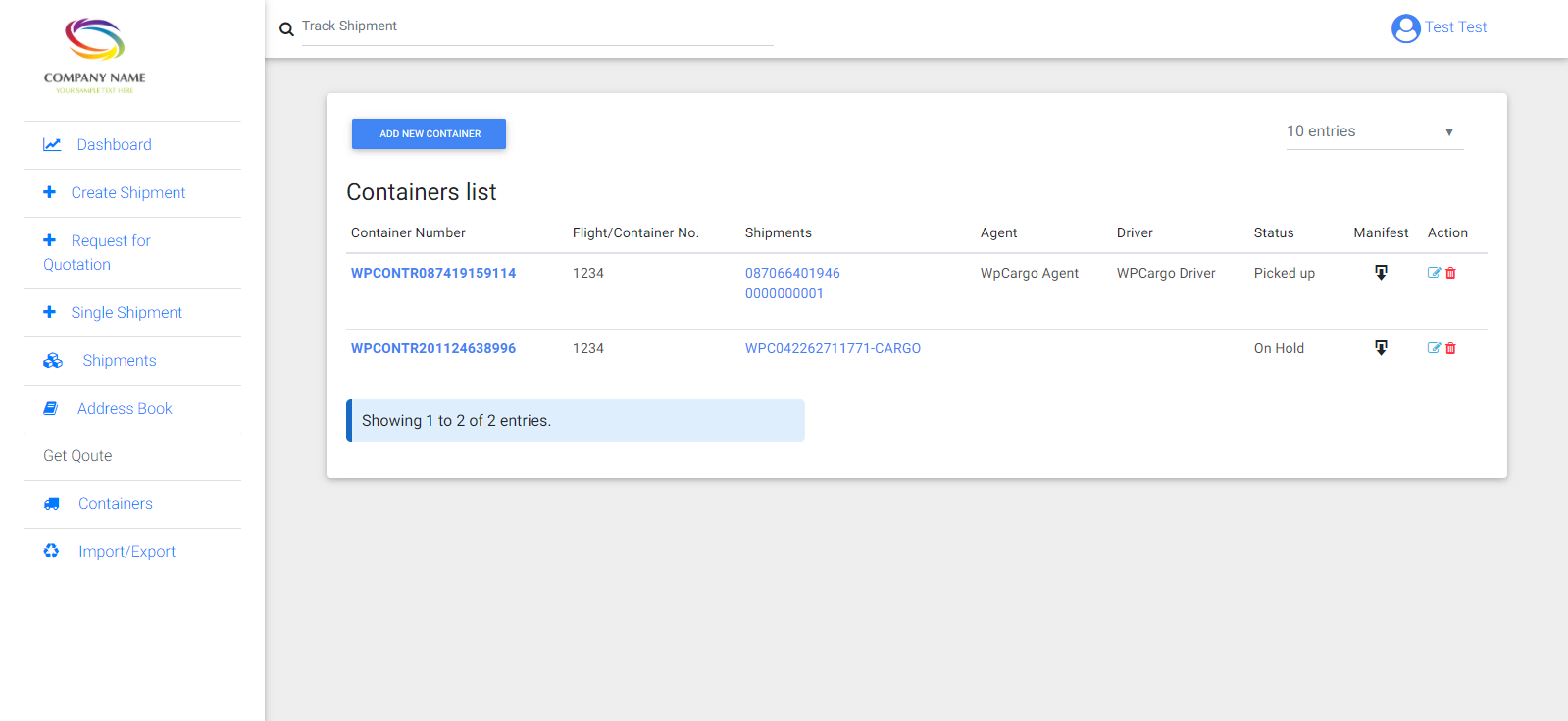
Task: Open Get Qoute menu item
Action: point(77,456)
